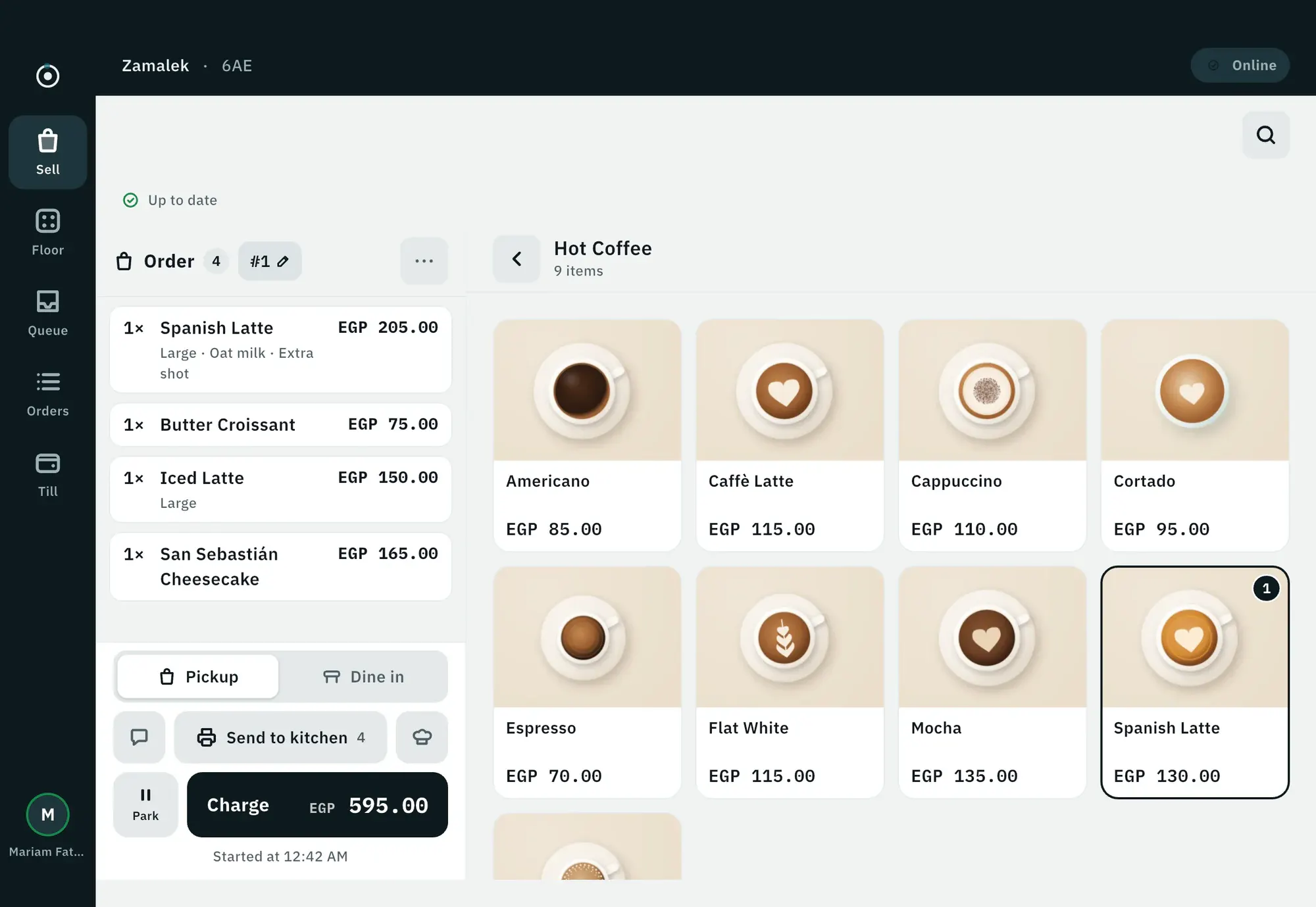
Task: Click the chef hat kitchen icon
Action: tap(422, 737)
